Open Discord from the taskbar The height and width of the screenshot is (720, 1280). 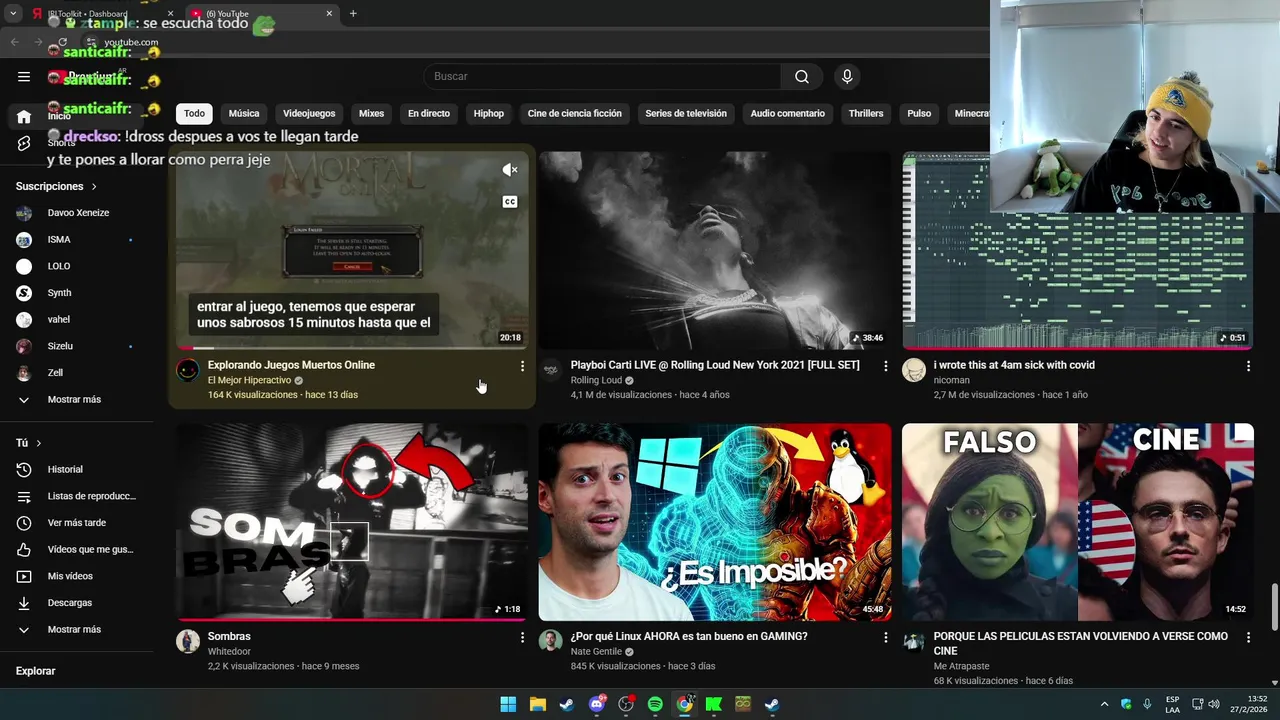point(597,704)
